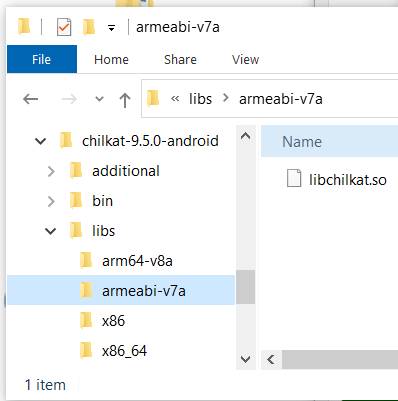Select the arm64-v8a folder in tree
The height and width of the screenshot is (401, 398).
coord(137,261)
